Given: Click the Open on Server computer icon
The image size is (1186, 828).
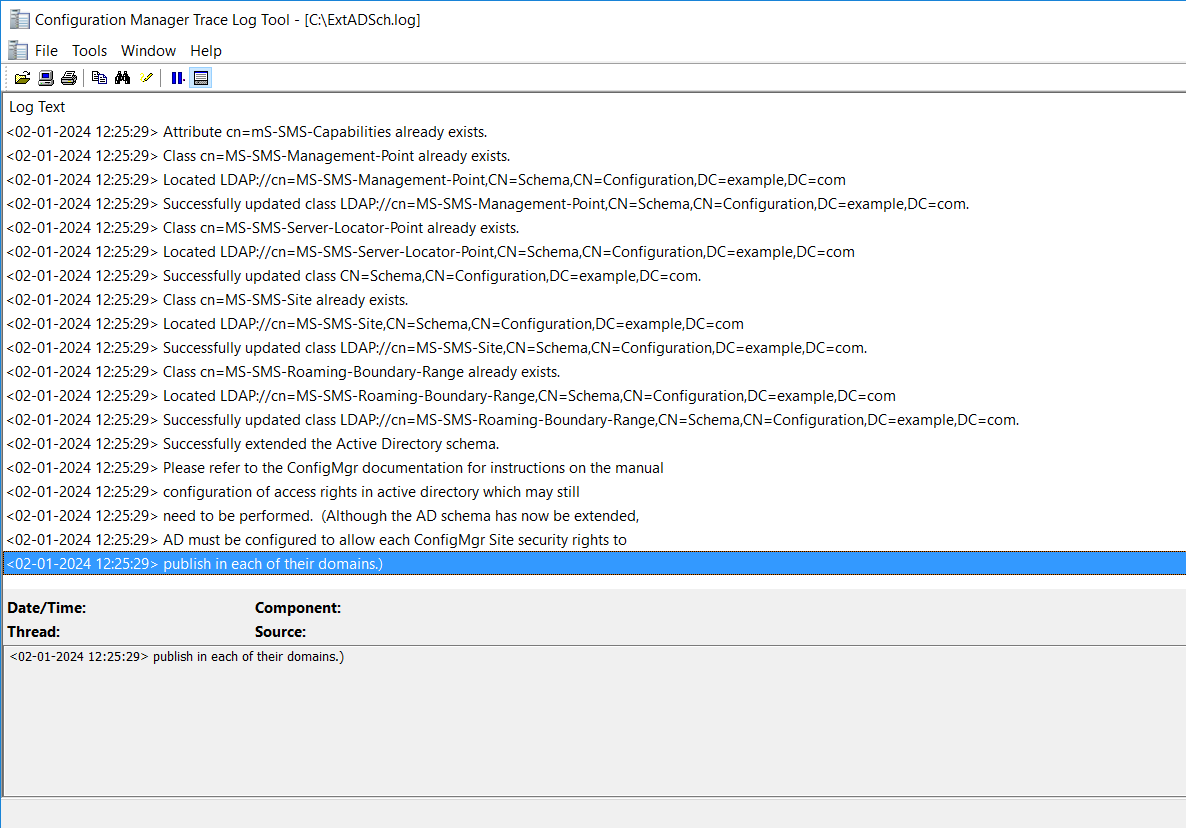Looking at the screenshot, I should pos(46,78).
